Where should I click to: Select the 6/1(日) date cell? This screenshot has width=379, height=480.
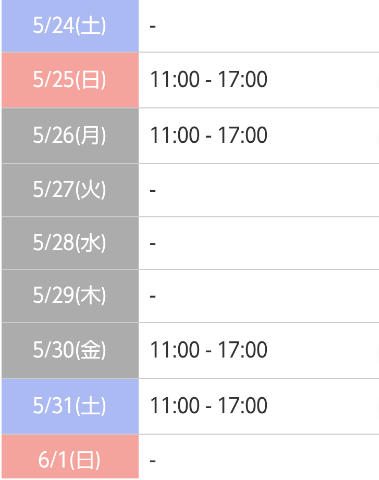coord(70,457)
